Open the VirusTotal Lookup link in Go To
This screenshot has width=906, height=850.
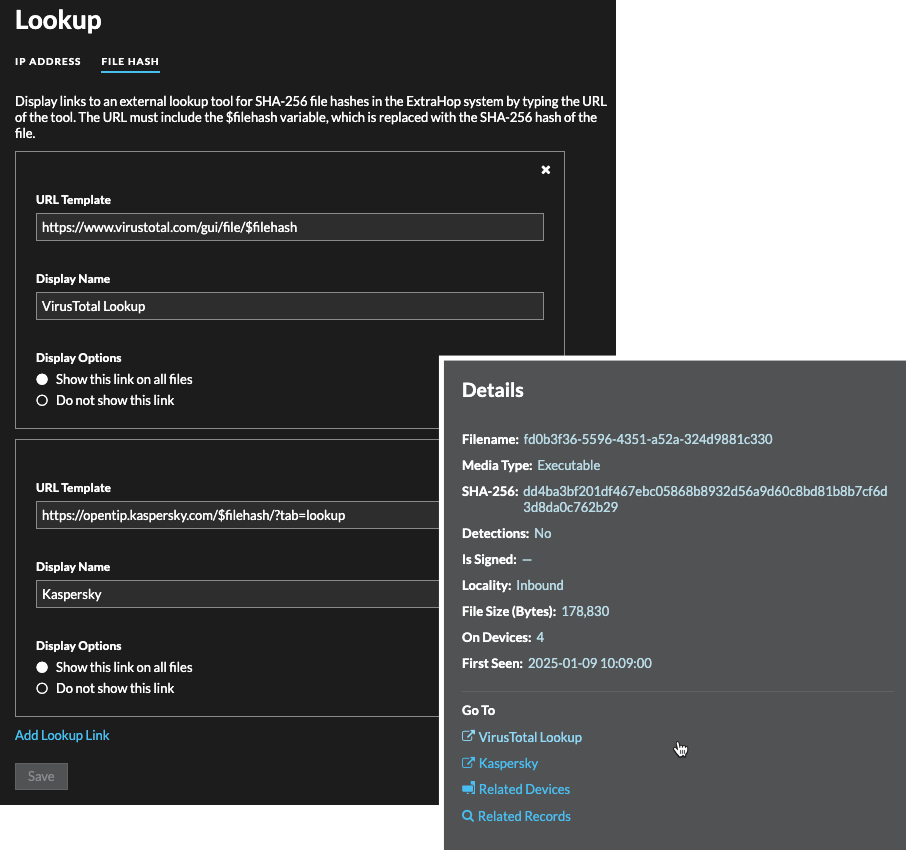click(530, 737)
